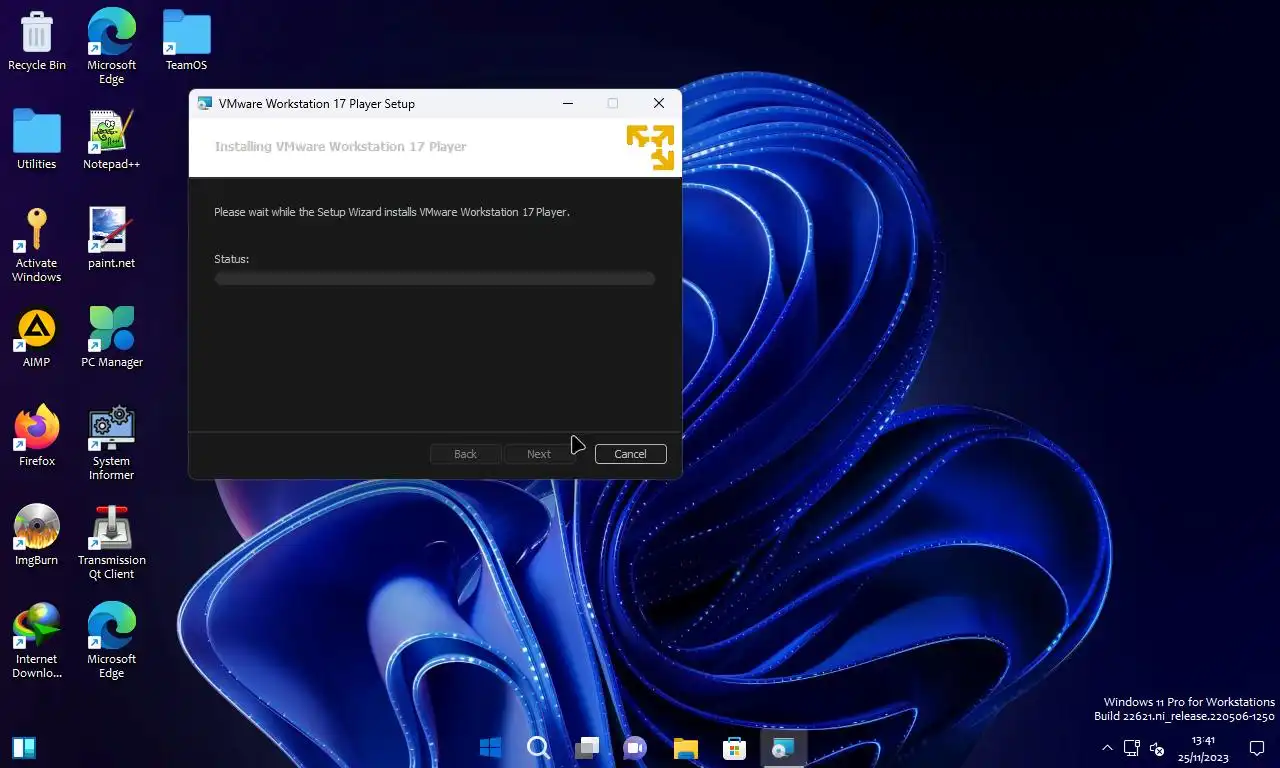Select the bottom Microsoft Edge desktop shortcut
Screen dimensions: 1280x768
(111, 641)
